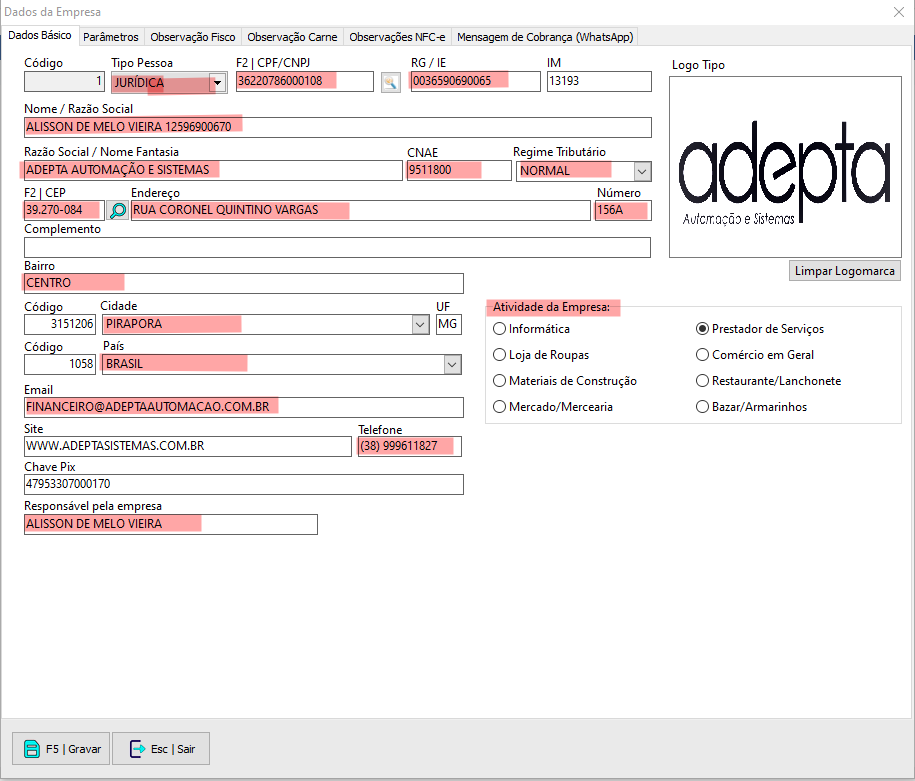
Task: Click the CEP search magnifier icon
Action: click(x=118, y=211)
